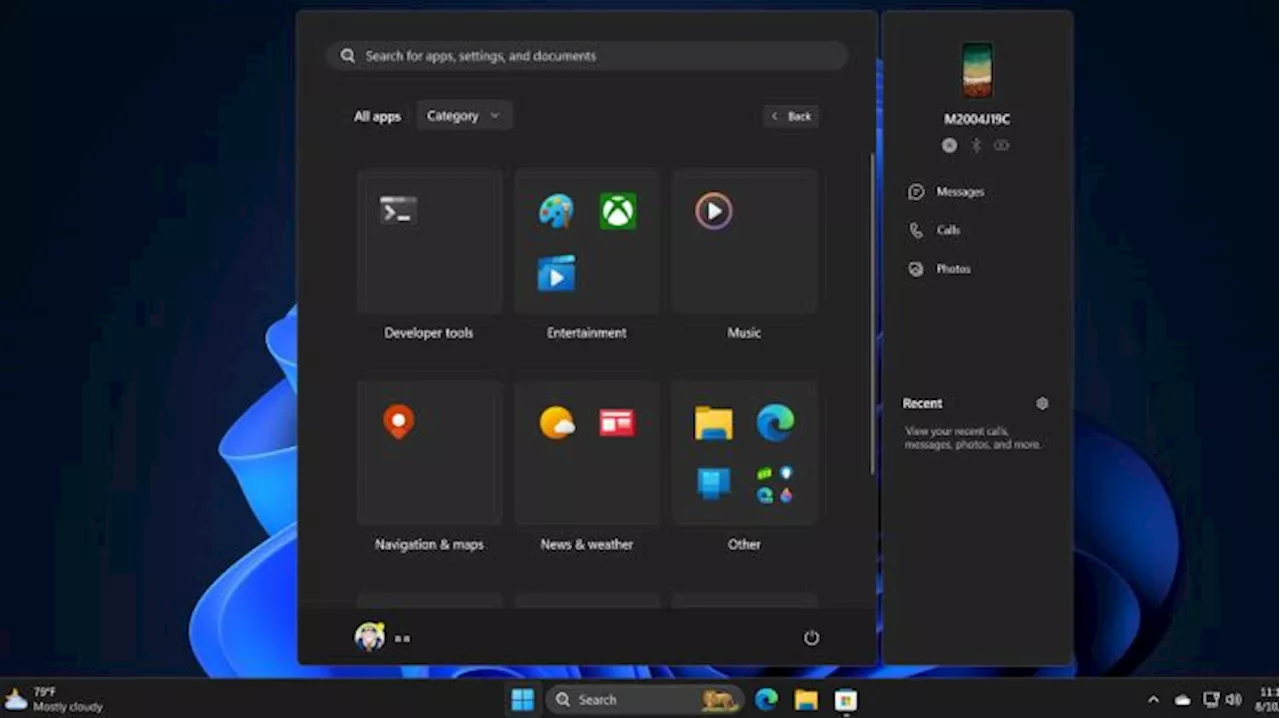This screenshot has height=718, width=1280.
Task: Open the weather widget showing 79°F
Action: 54,699
